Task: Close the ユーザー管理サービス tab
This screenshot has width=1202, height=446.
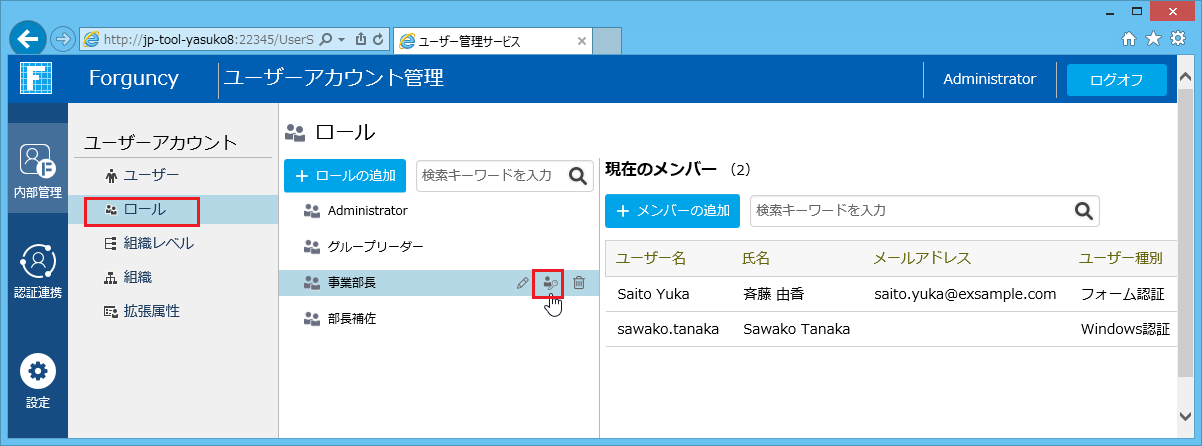Action: (582, 41)
